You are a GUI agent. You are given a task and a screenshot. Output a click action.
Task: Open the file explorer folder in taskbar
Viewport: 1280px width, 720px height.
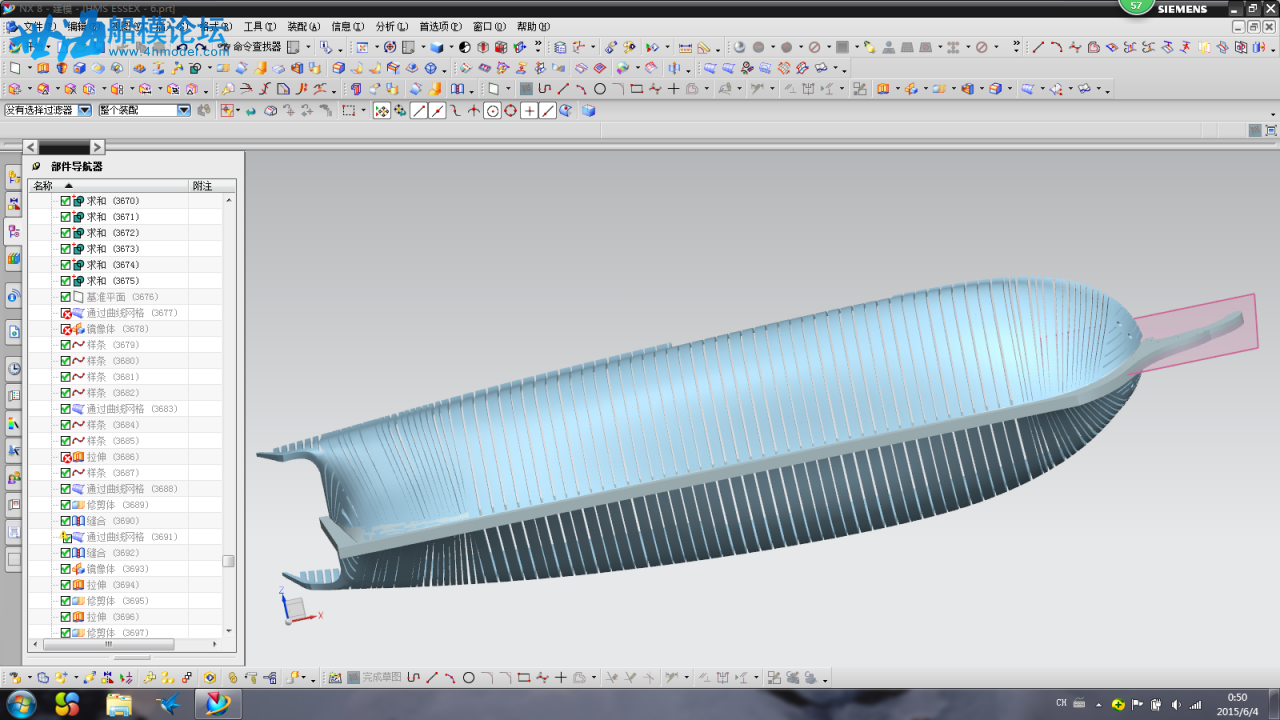[x=119, y=704]
